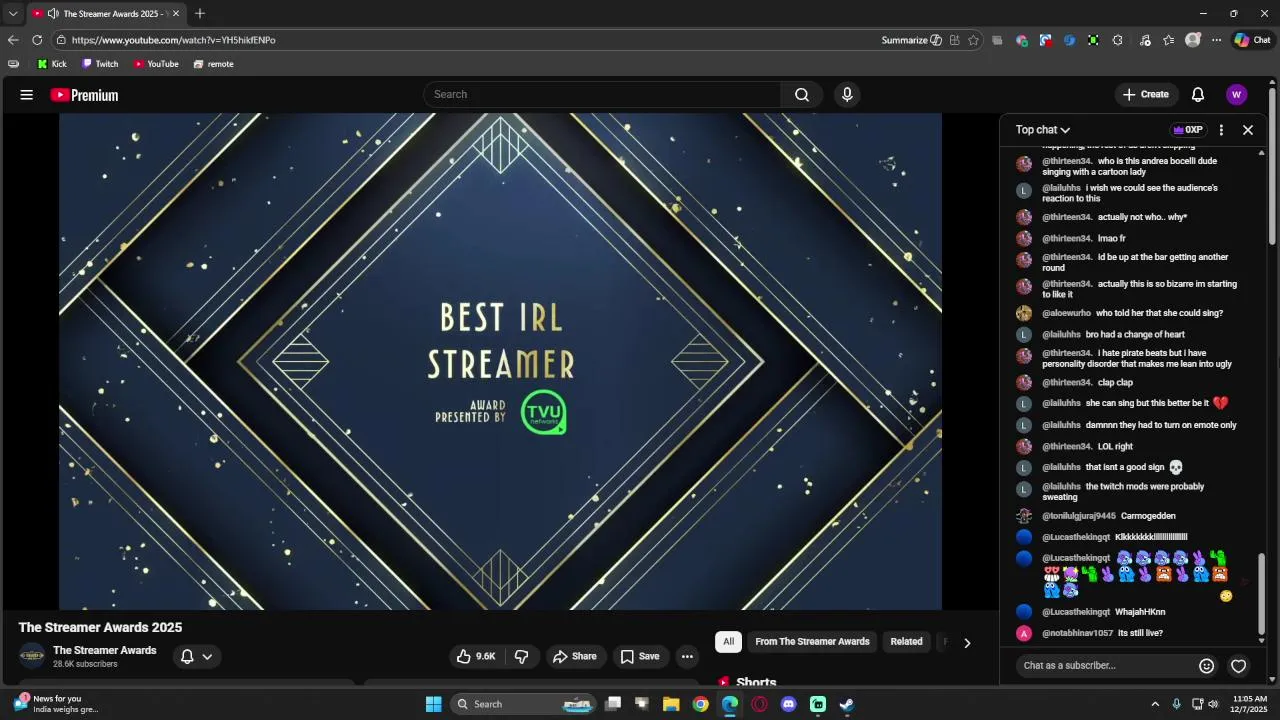Open more video actions ellipsis
The image size is (1280, 720).
pos(687,656)
